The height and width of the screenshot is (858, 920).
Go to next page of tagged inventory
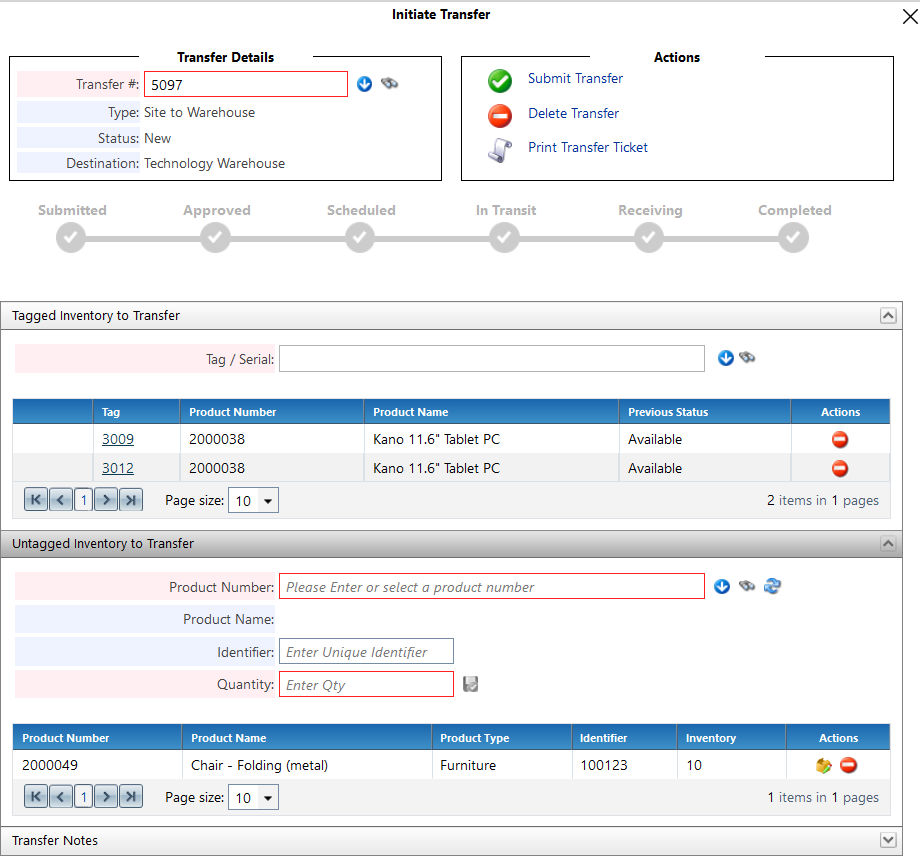(106, 500)
